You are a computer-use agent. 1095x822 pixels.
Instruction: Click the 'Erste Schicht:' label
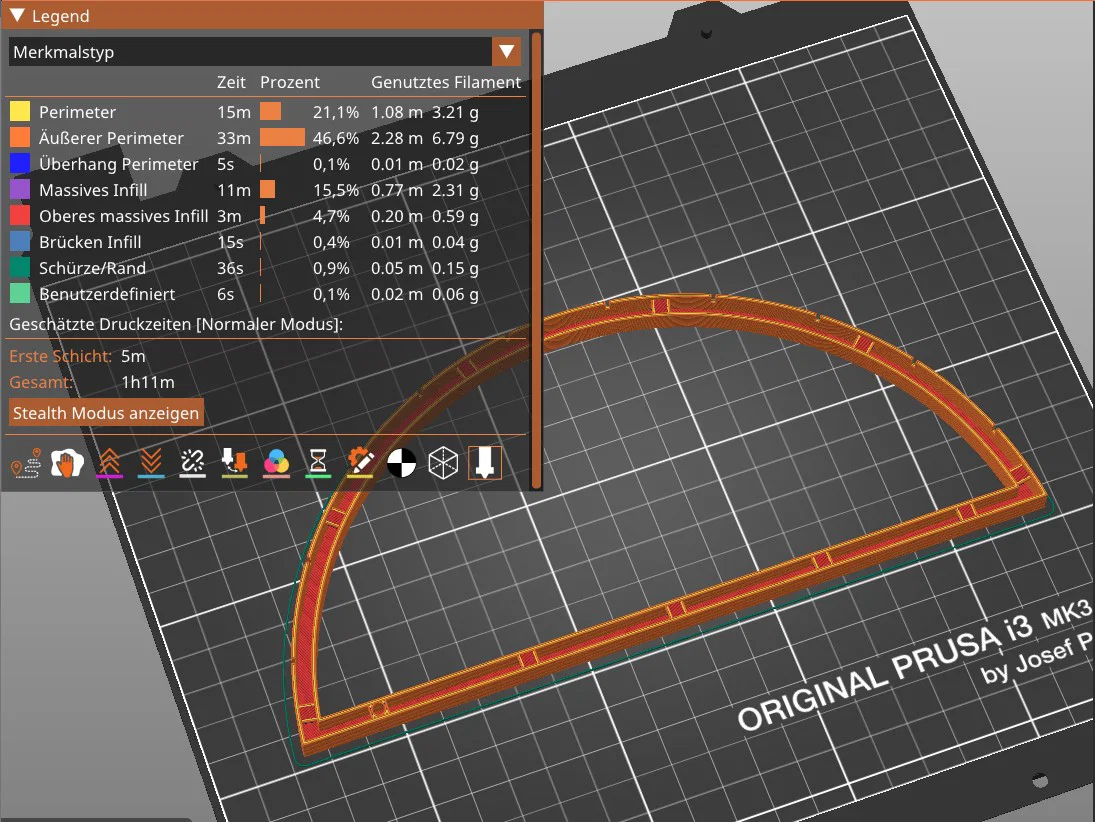(x=61, y=356)
